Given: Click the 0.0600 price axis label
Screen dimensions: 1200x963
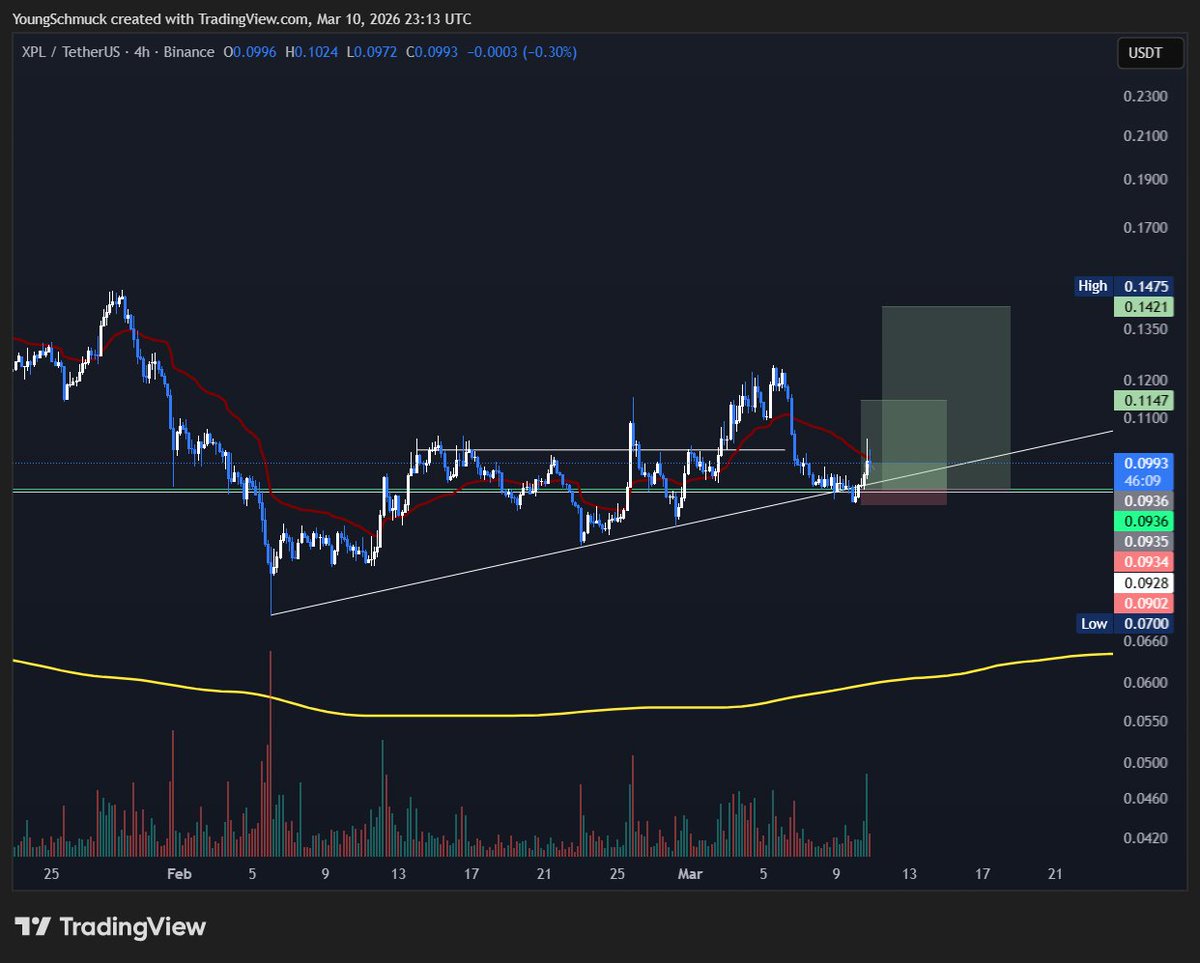Looking at the screenshot, I should coord(1144,683).
